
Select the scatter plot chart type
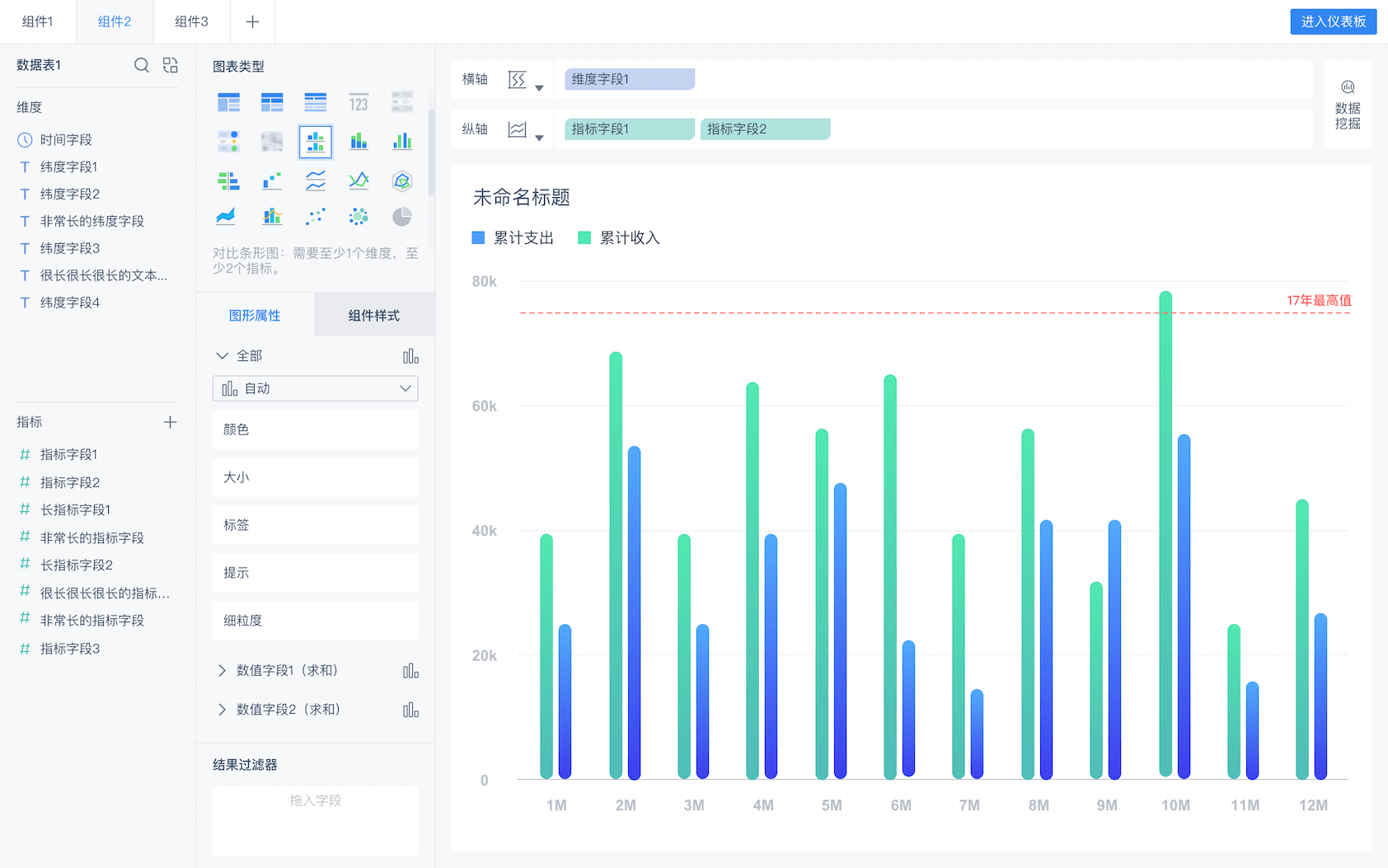pos(315,217)
